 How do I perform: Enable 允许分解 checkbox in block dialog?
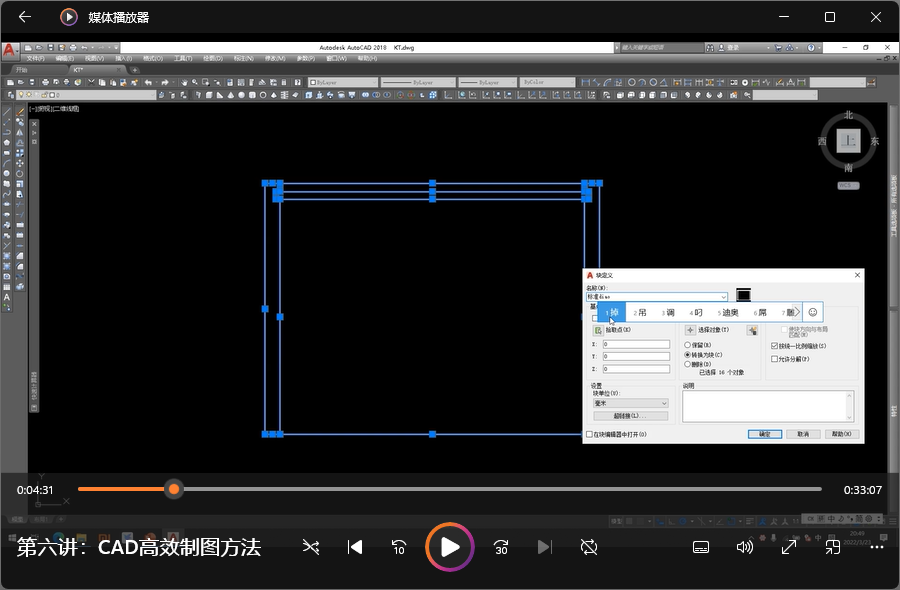click(x=775, y=359)
